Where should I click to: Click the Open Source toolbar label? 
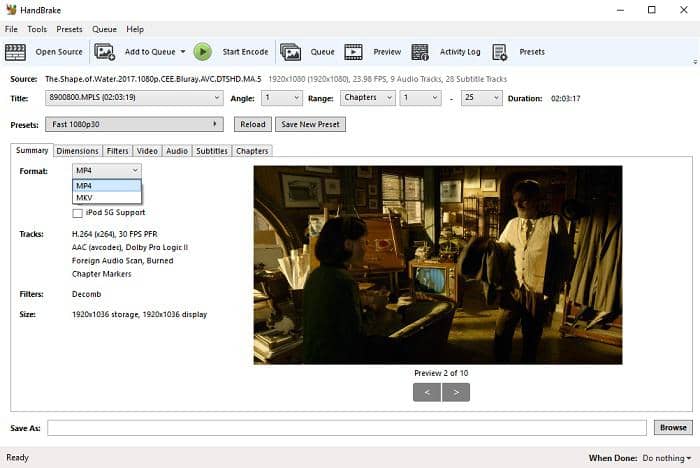click(x=59, y=52)
